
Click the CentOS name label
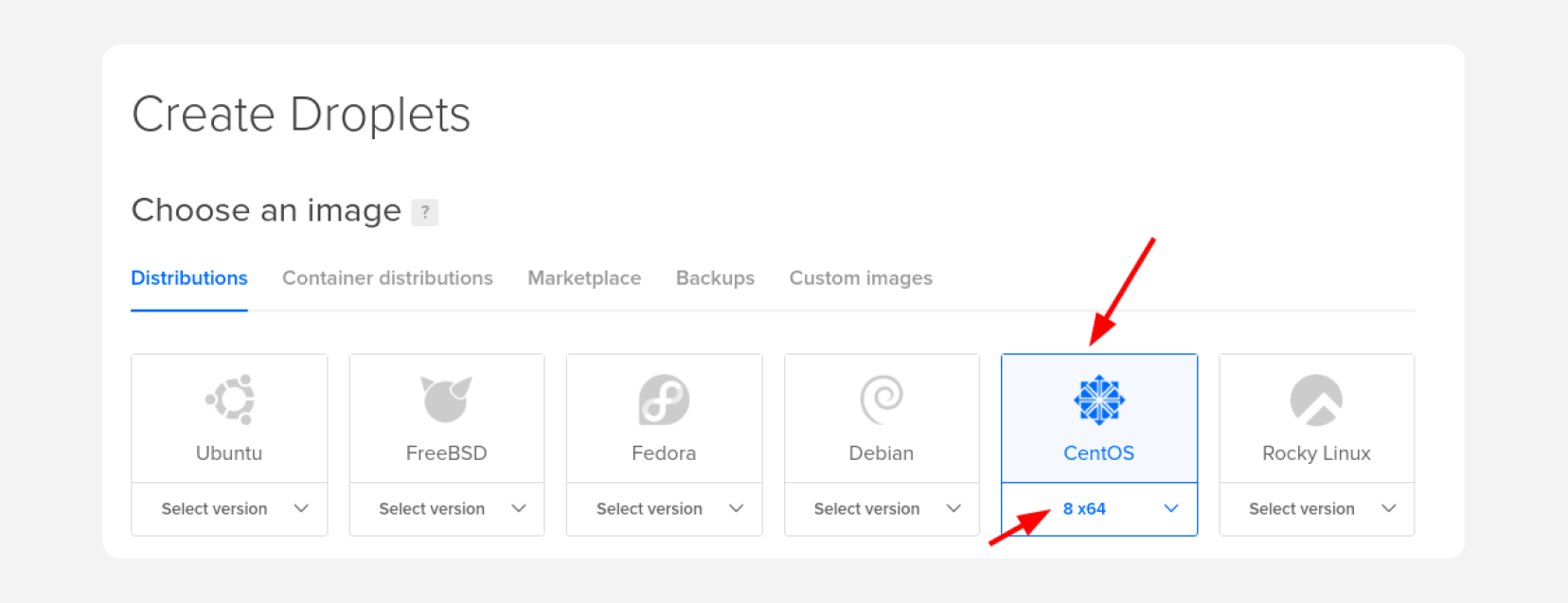tap(1099, 453)
